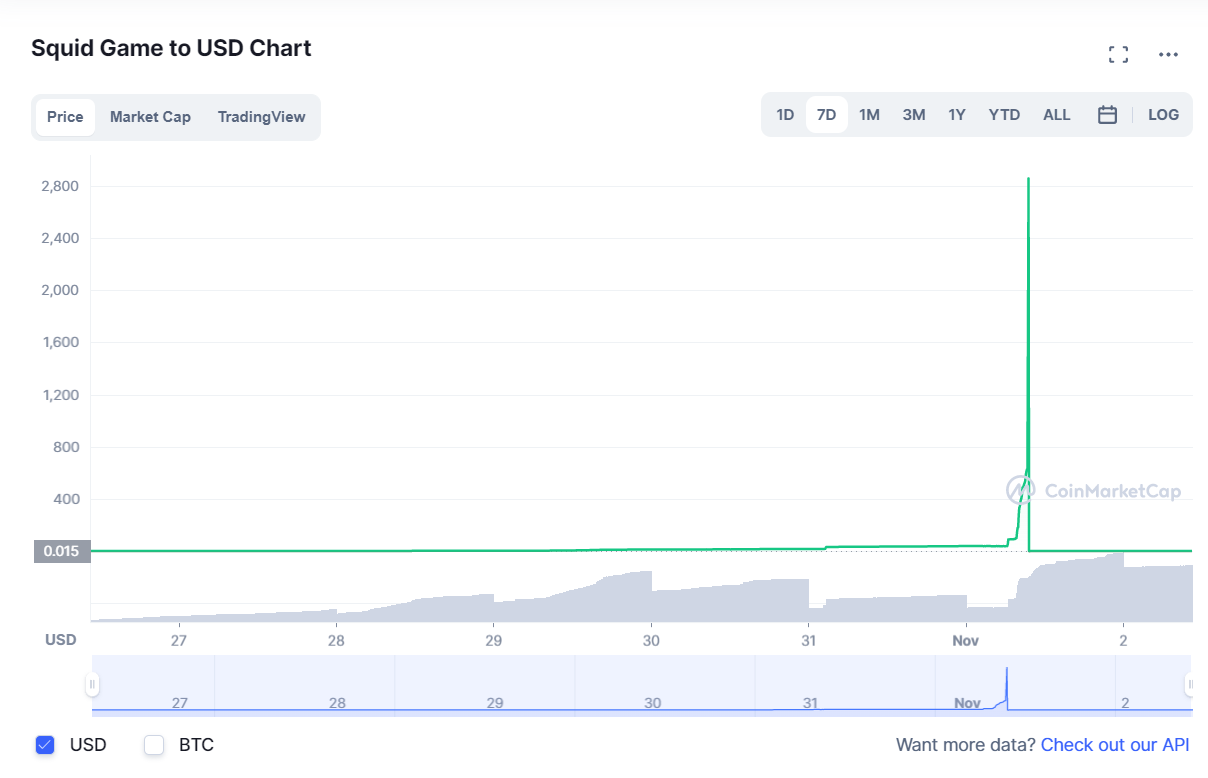
Task: Uncheck the USD checkbox
Action: click(x=44, y=745)
